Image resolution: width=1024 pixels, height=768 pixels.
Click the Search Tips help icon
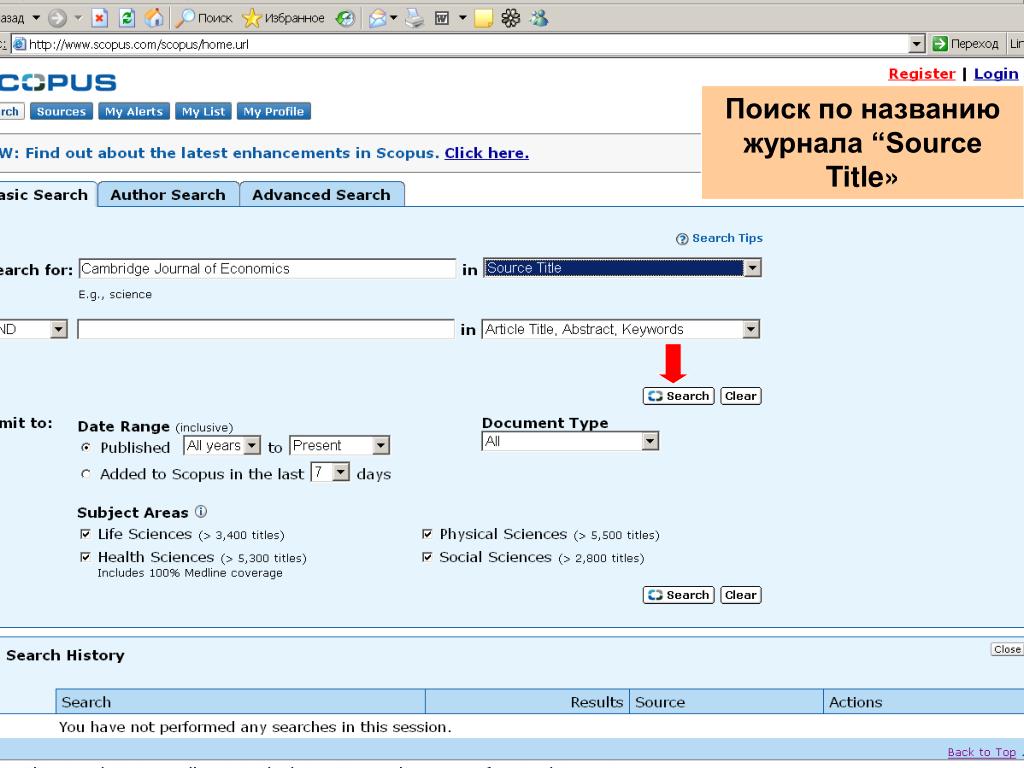point(682,239)
